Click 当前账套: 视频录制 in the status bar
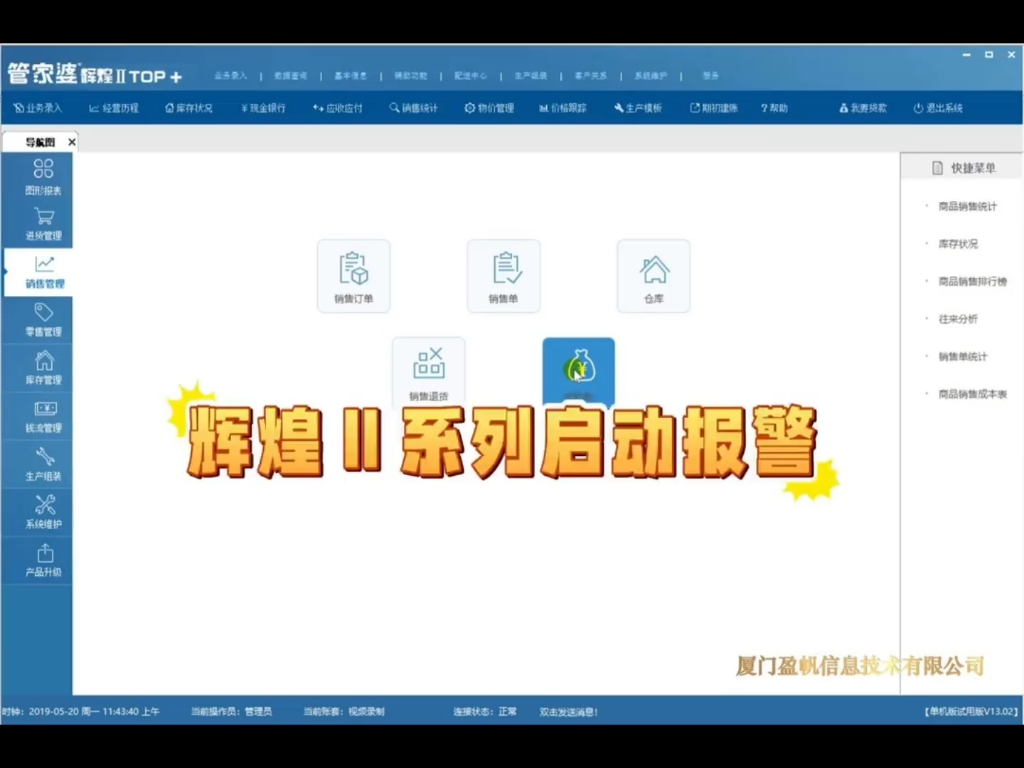This screenshot has width=1024, height=768. tap(344, 712)
